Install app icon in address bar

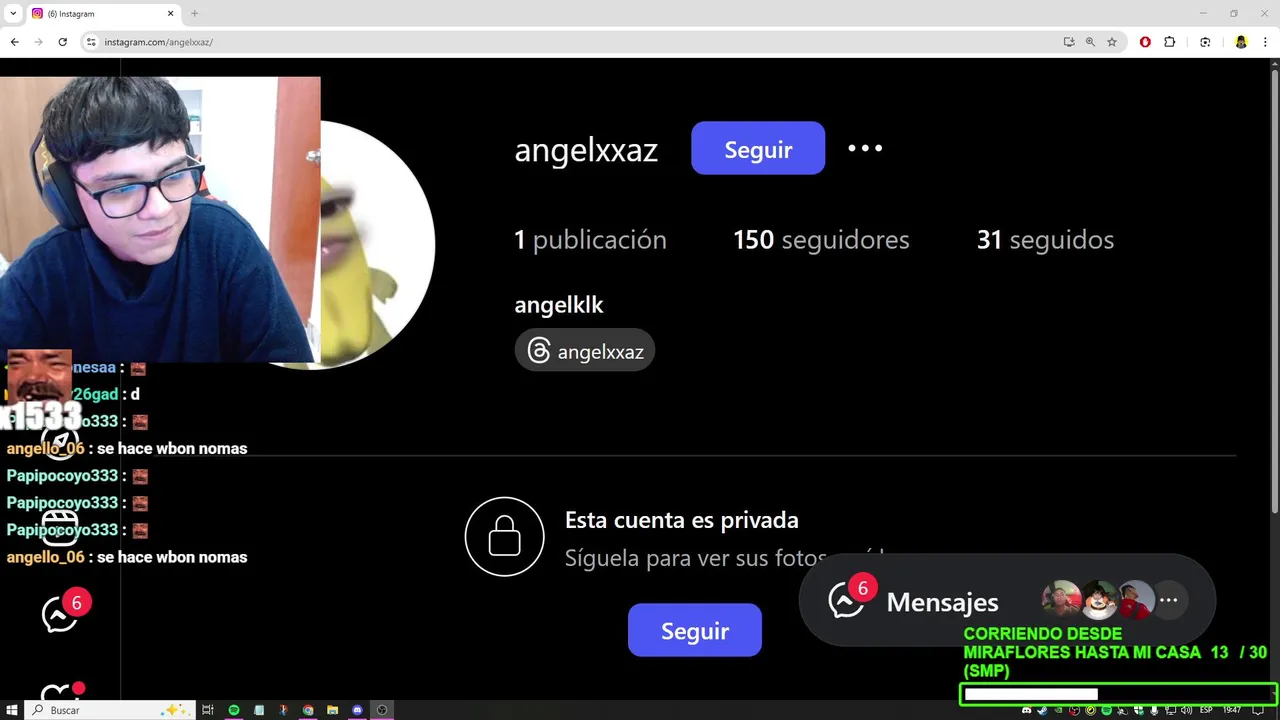1069,42
